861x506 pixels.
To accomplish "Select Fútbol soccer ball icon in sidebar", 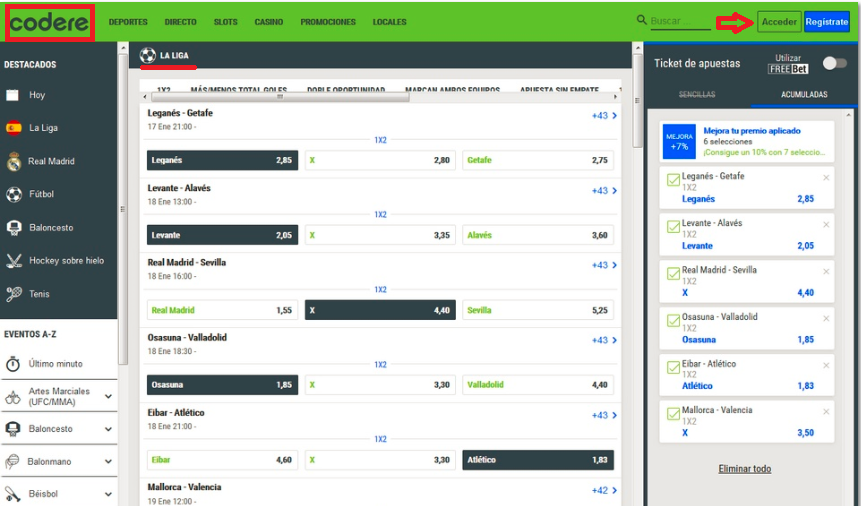I will pyautogui.click(x=14, y=194).
